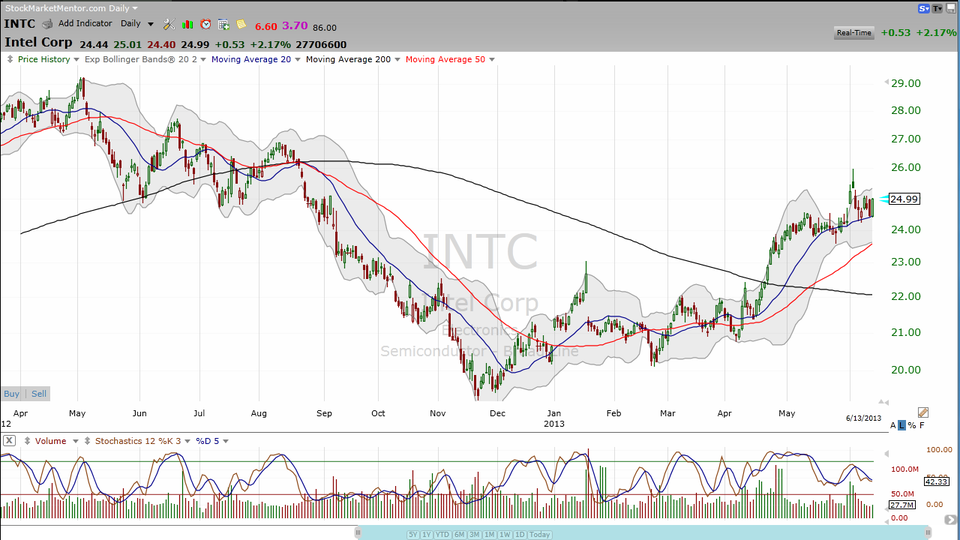Click the printer icon beside INTC
The height and width of the screenshot is (540, 960).
coord(50,23)
